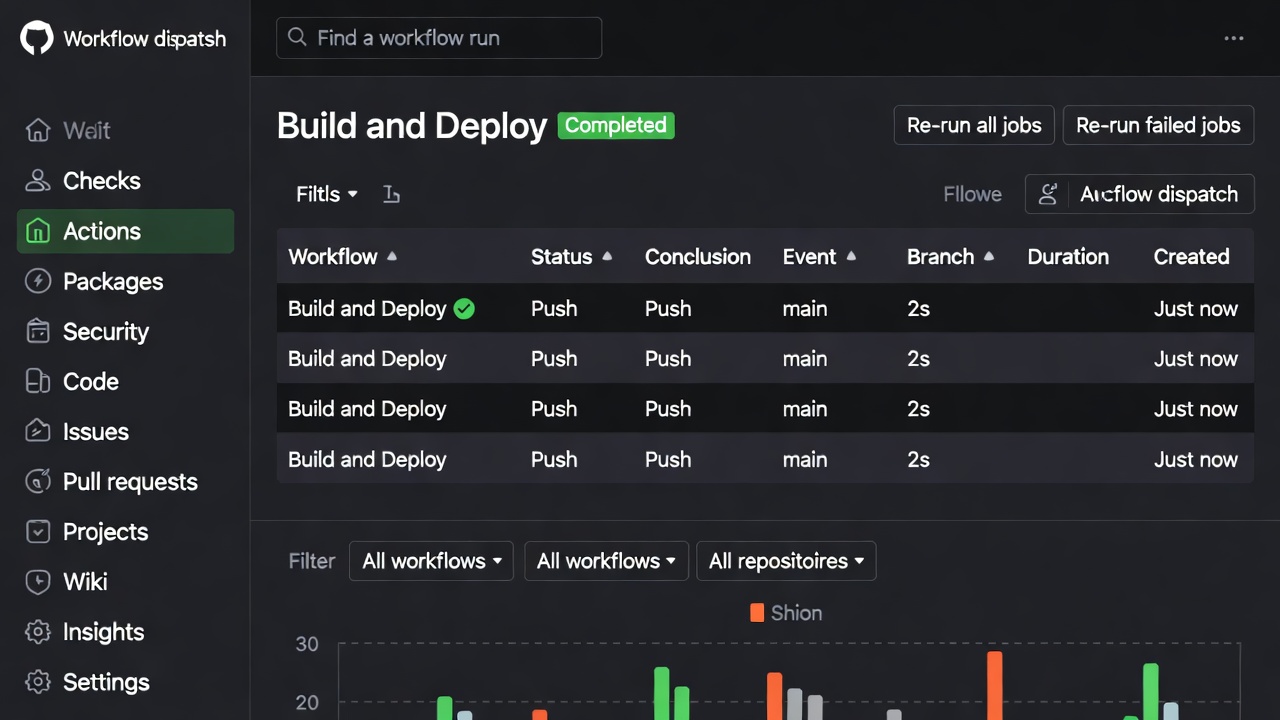The width and height of the screenshot is (1280, 720).
Task: Expand the first All workflows dropdown
Action: click(431, 561)
